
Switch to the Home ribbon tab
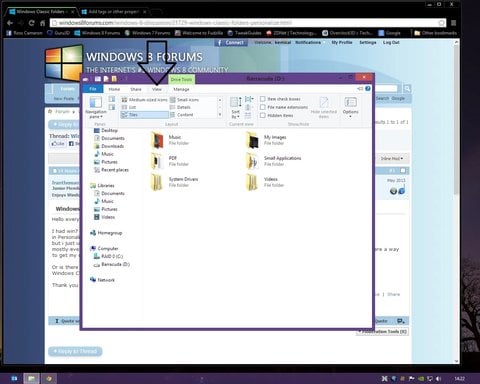(x=114, y=89)
